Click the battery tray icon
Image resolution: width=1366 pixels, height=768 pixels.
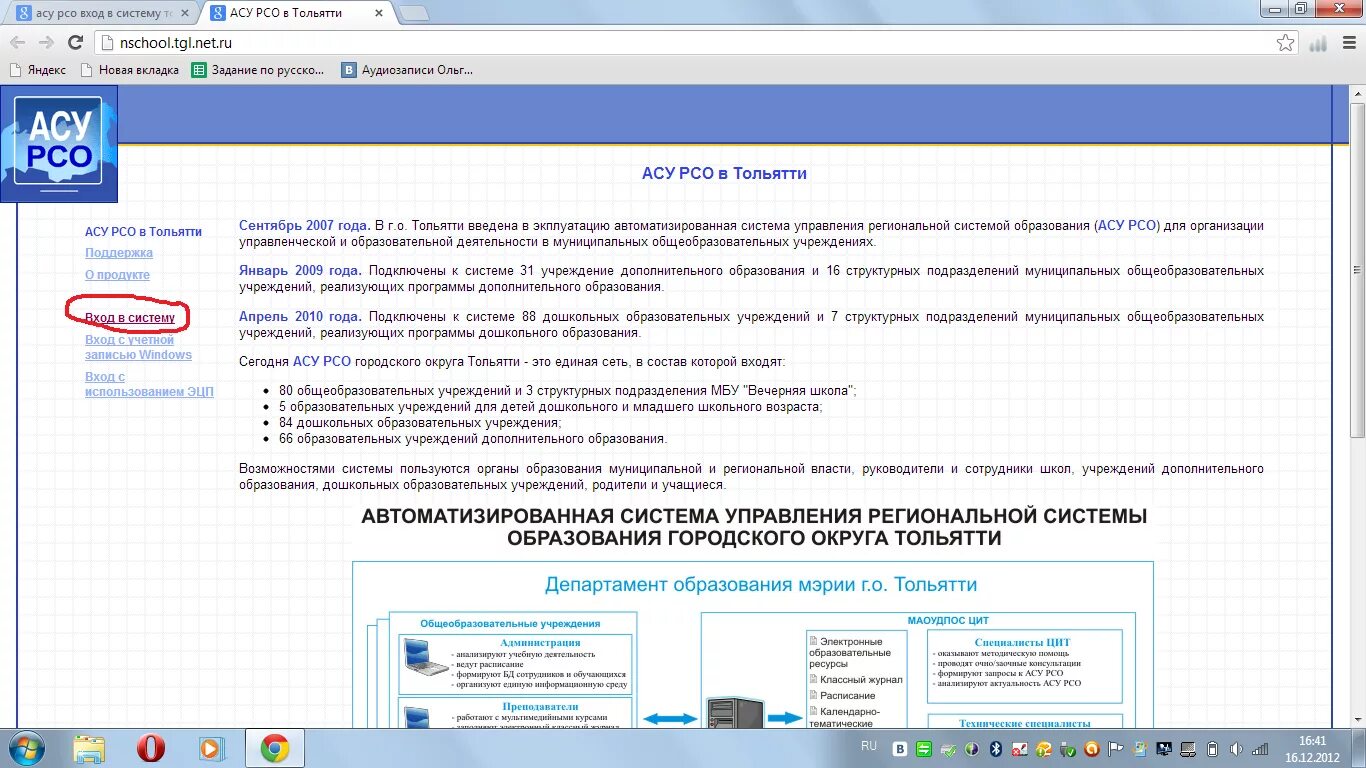click(1212, 748)
